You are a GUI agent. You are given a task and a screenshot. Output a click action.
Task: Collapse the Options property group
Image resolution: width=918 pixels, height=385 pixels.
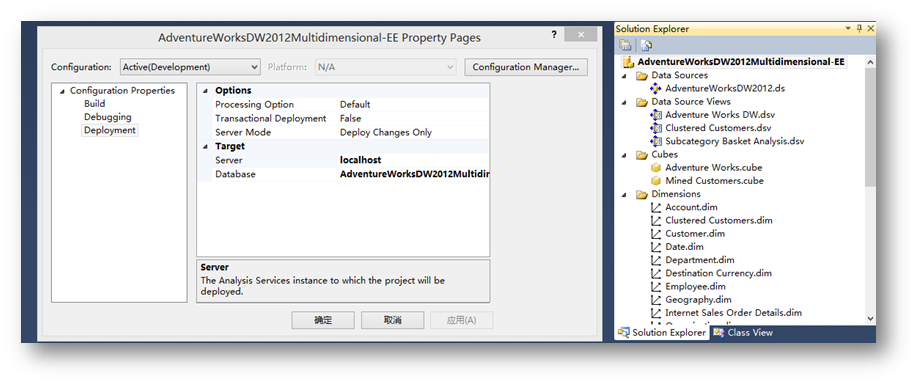205,91
